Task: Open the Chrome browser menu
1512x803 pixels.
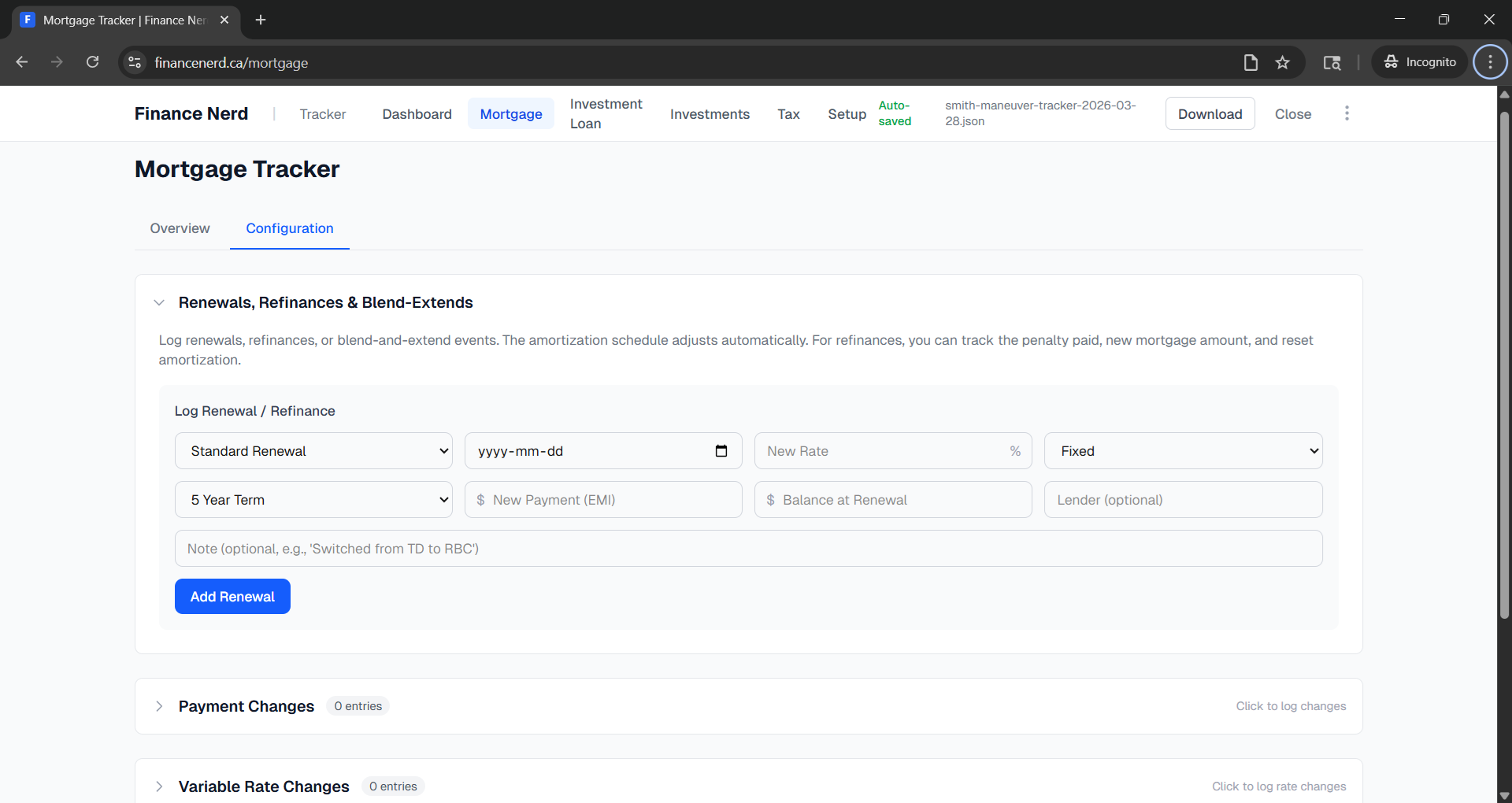Action: click(x=1489, y=62)
